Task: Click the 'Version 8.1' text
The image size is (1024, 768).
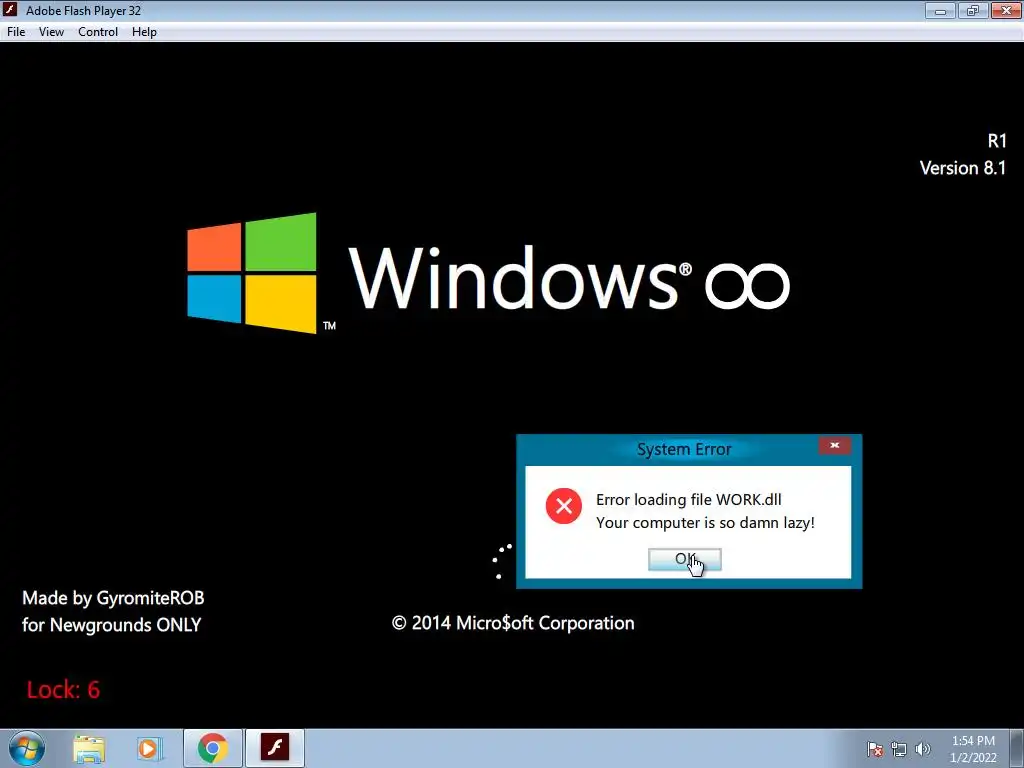Action: [963, 168]
